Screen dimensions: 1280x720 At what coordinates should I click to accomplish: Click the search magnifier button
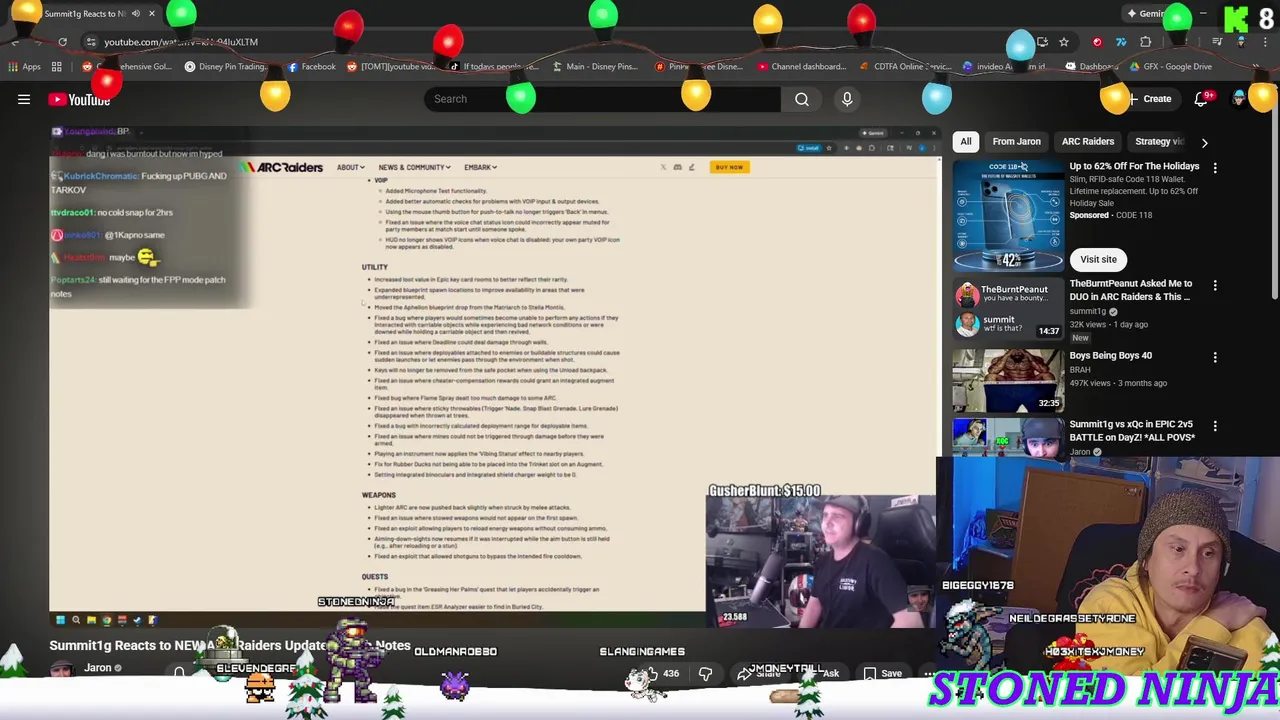[x=802, y=99]
